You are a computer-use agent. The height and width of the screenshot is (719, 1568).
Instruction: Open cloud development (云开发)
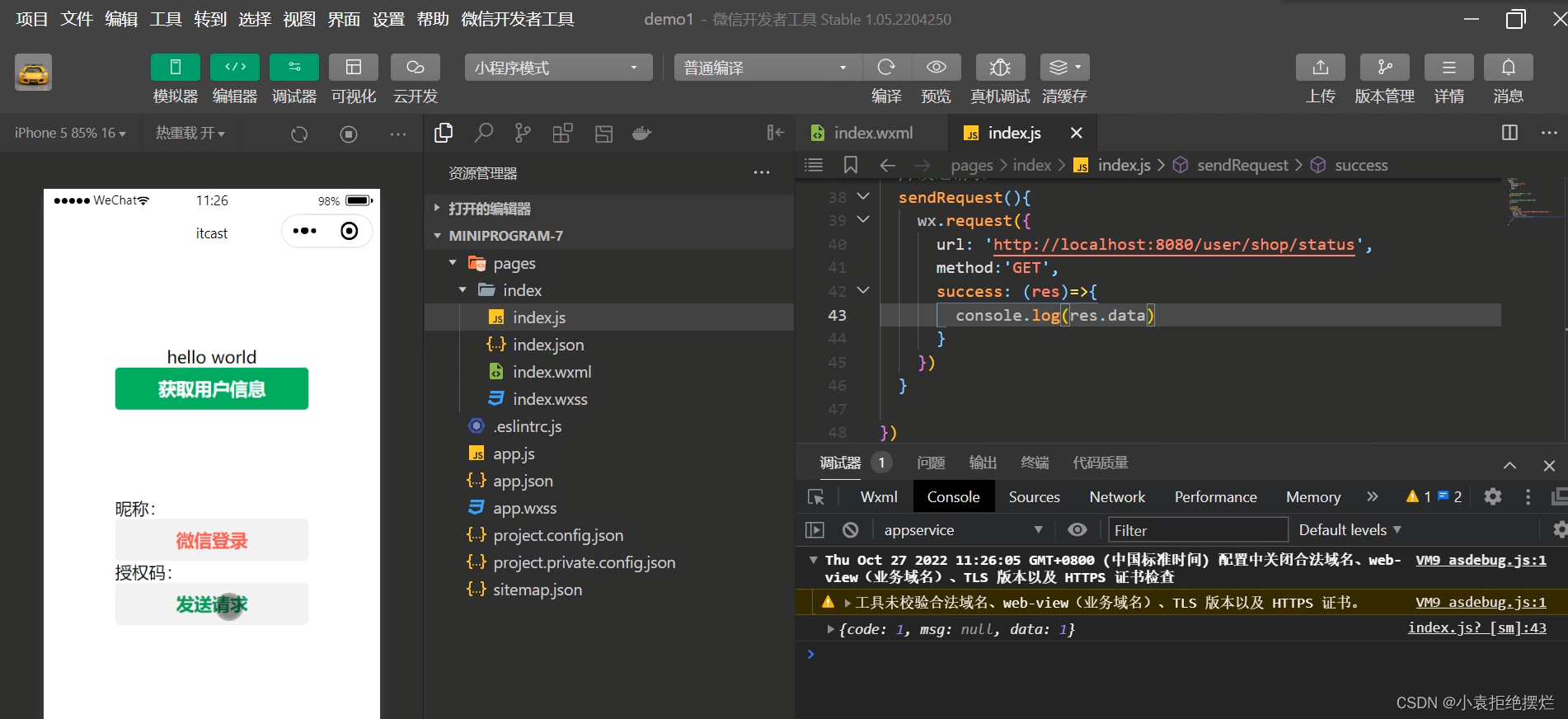(415, 68)
